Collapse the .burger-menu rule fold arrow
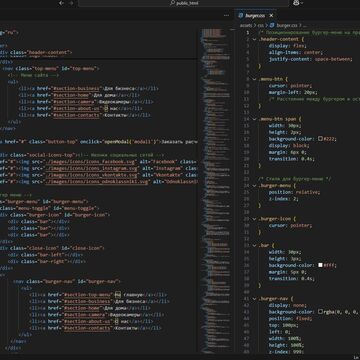Screen dimensions: 360x360 pos(254,186)
